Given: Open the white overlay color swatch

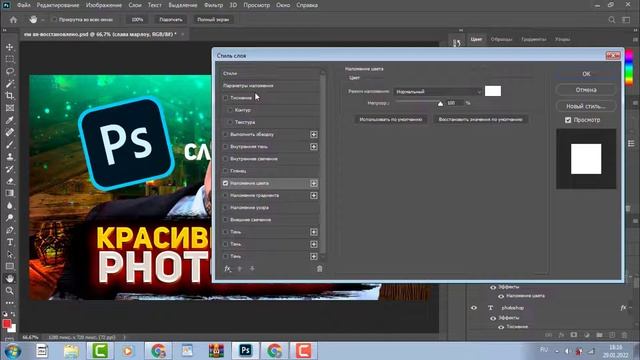Looking at the screenshot, I should [x=493, y=91].
